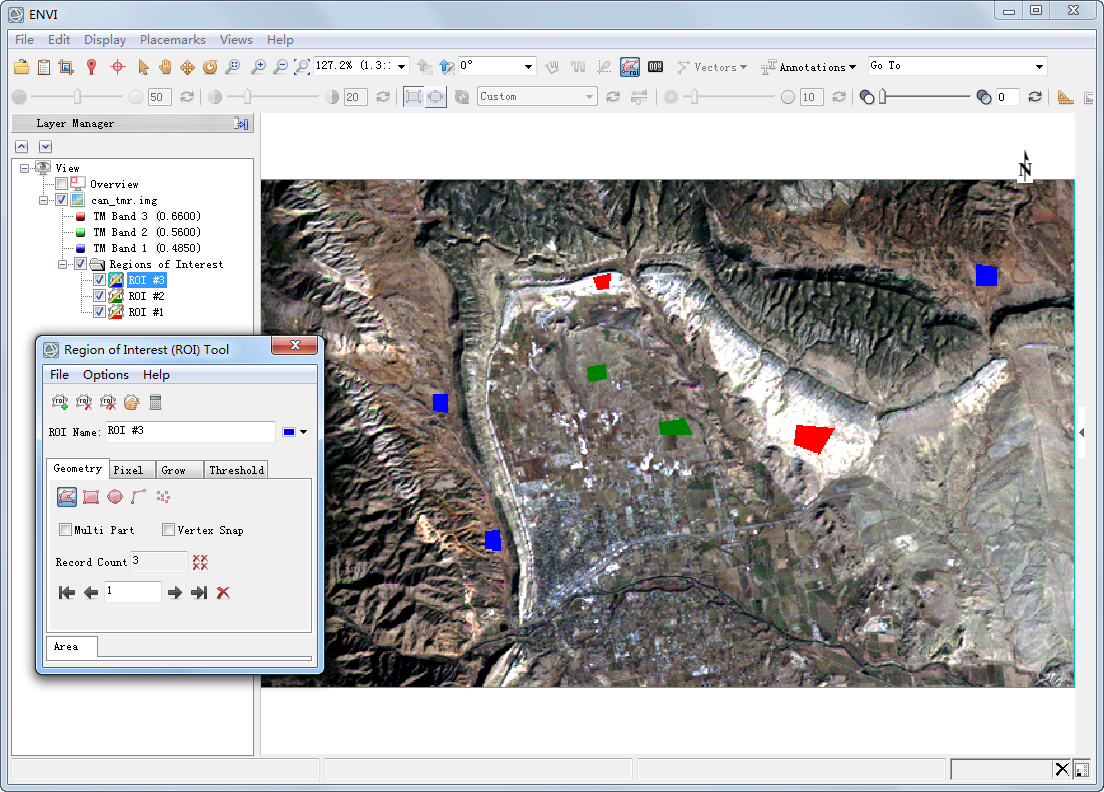Open the Go To dropdown
This screenshot has height=792, width=1104.
1040,67
